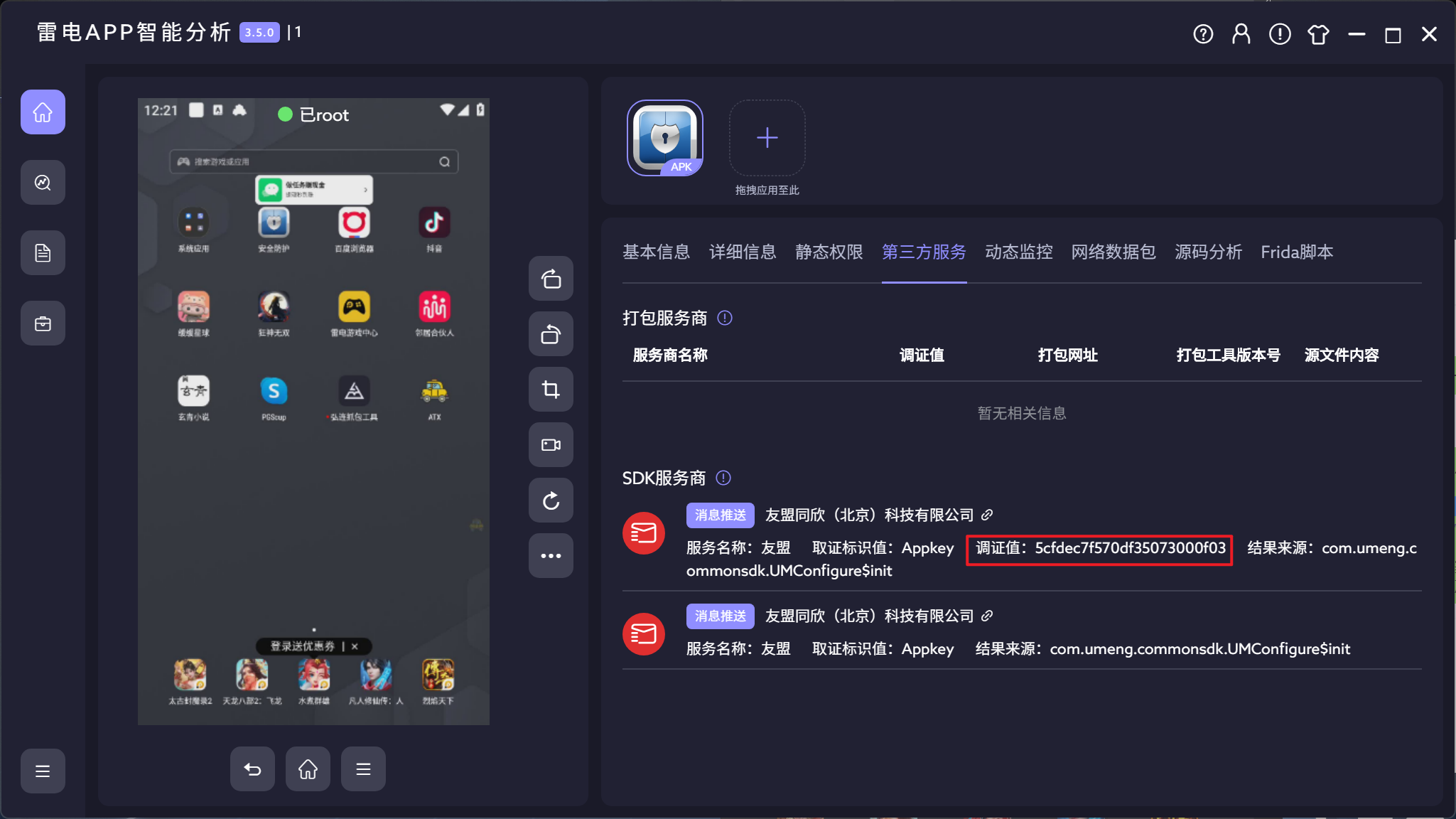Click the info icon beside 打包服务商

[725, 318]
